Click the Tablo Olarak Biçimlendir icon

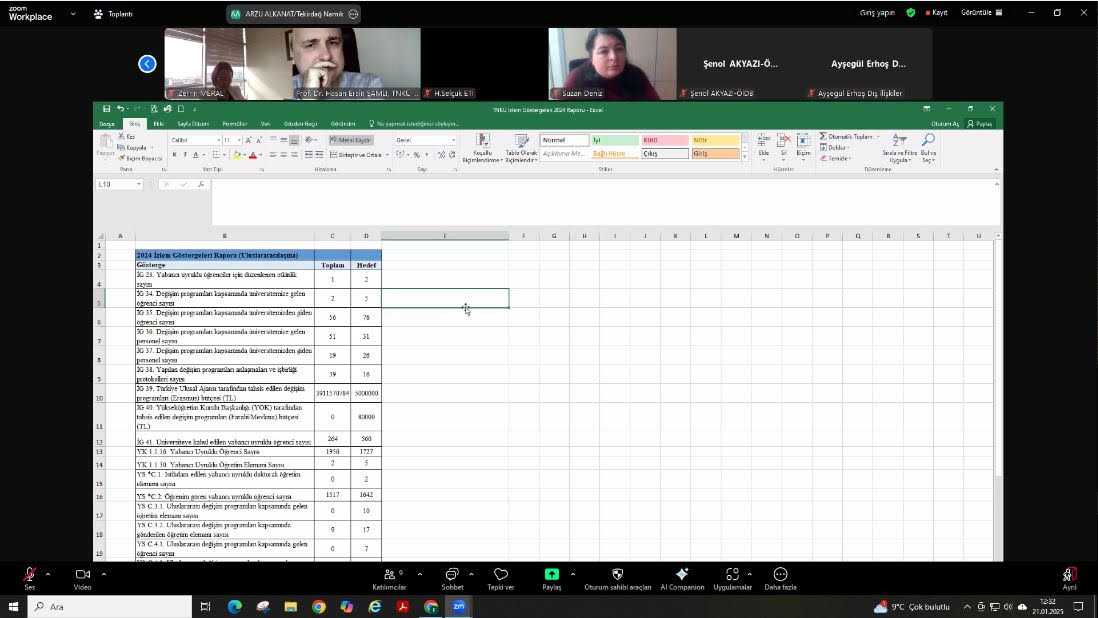point(522,141)
